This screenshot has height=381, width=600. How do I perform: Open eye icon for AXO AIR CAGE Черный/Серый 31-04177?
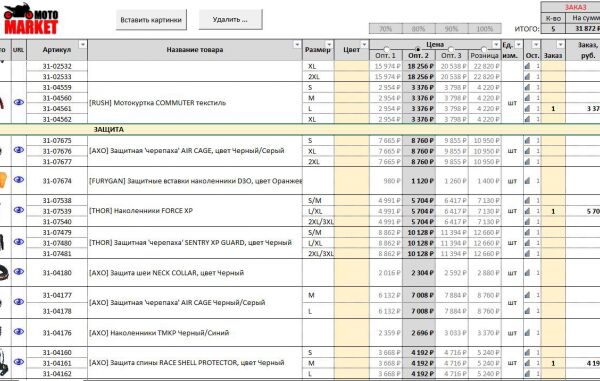pos(19,302)
